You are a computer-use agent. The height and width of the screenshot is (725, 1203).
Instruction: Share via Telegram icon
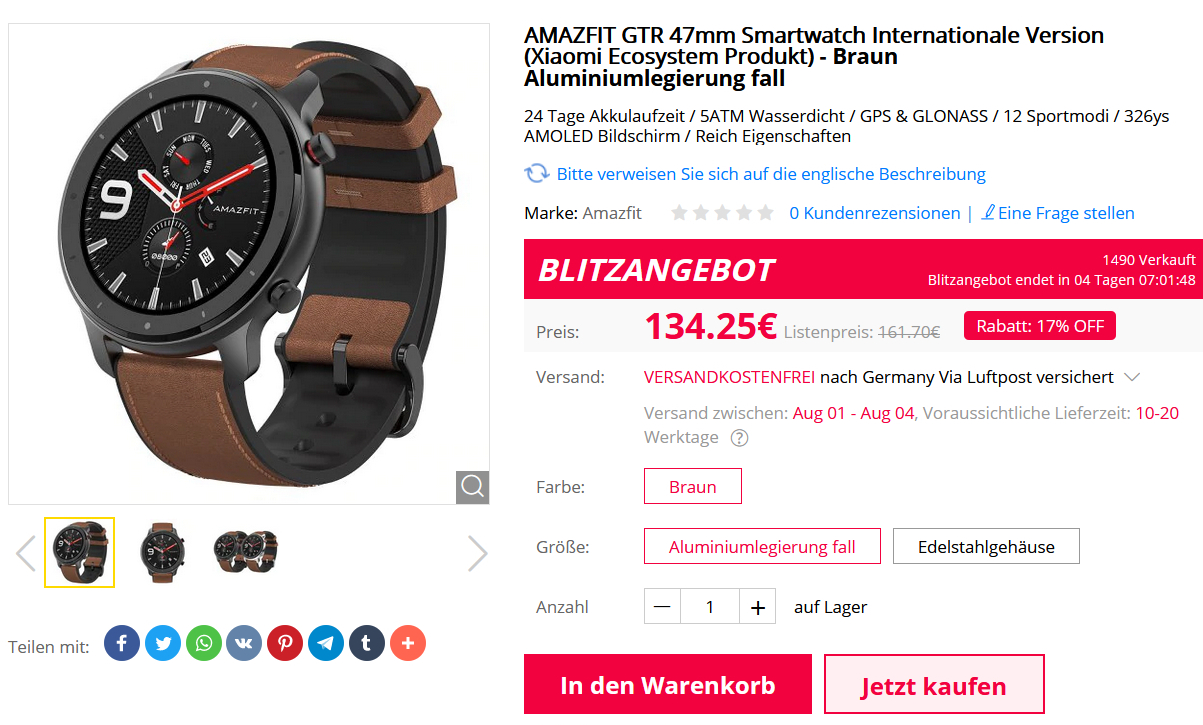coord(326,643)
